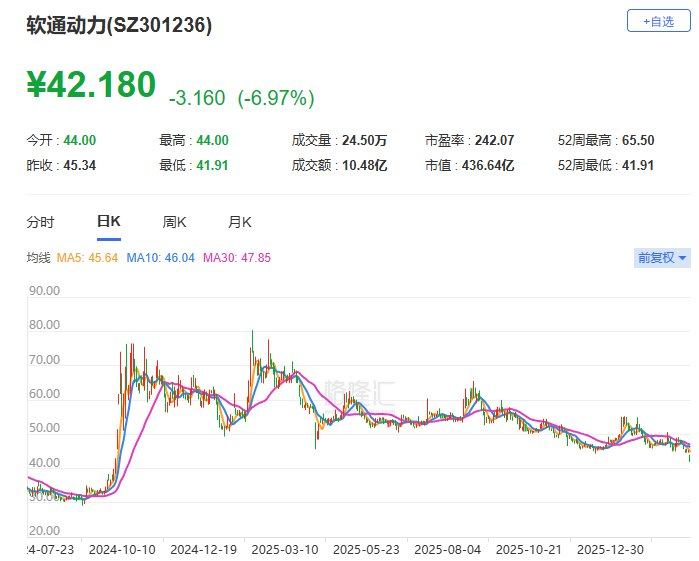Click the 2025-05-23 date label
Viewport: 699px width, 561px height.
tap(366, 550)
